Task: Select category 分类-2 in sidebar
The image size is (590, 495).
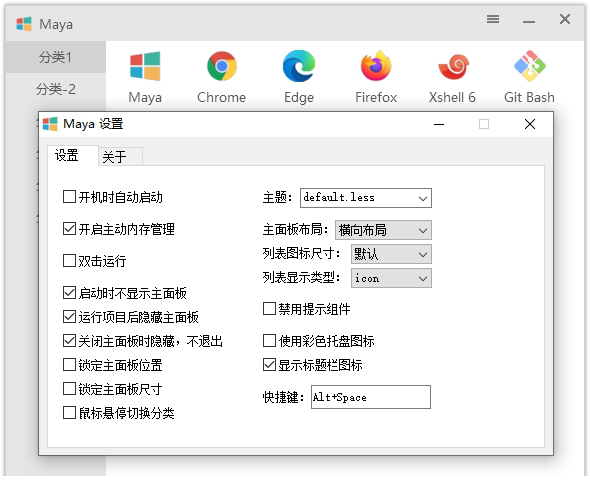Action: (55, 89)
